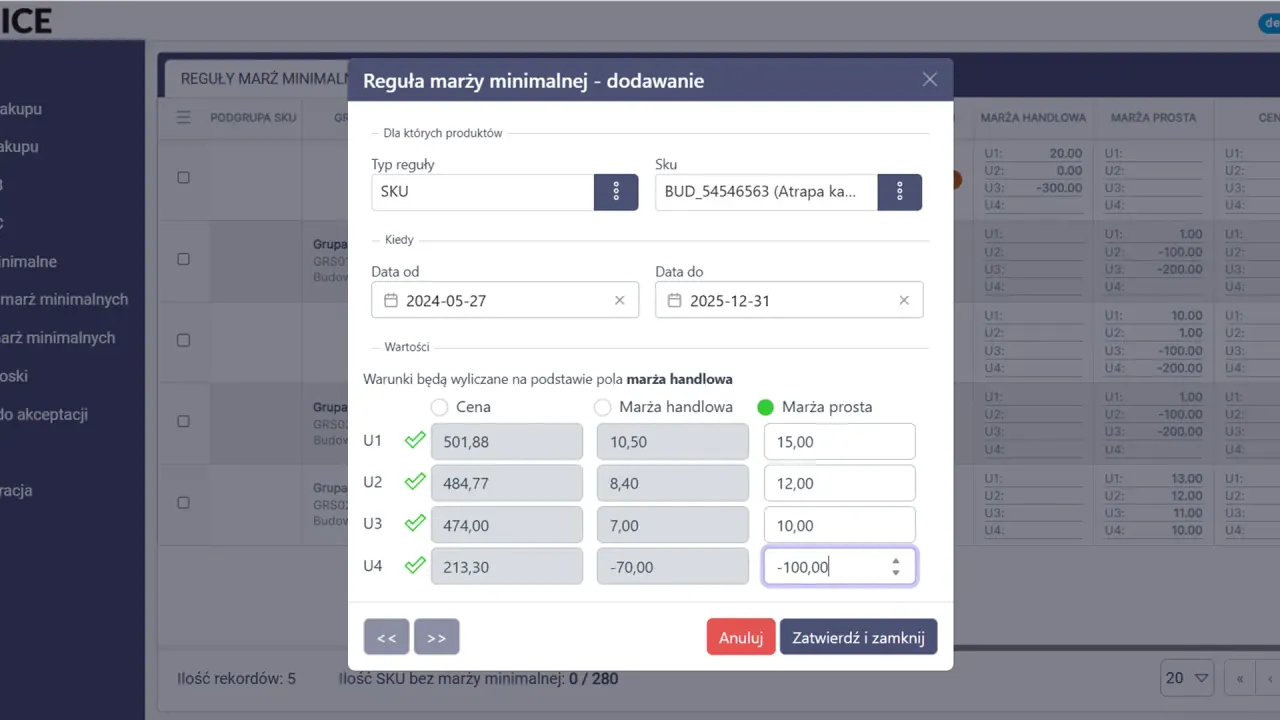Tick the fourth table row checkbox

coord(183,421)
